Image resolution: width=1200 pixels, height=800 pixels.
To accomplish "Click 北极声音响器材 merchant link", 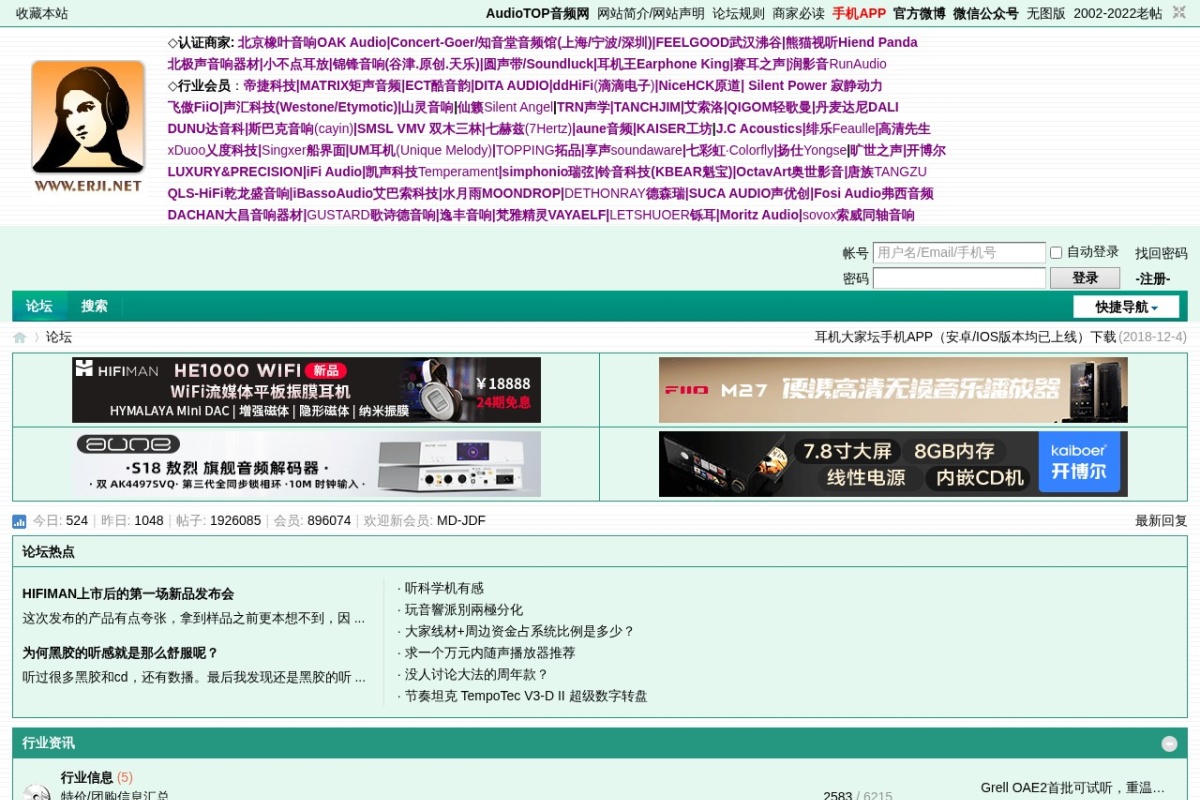I will [x=213, y=65].
